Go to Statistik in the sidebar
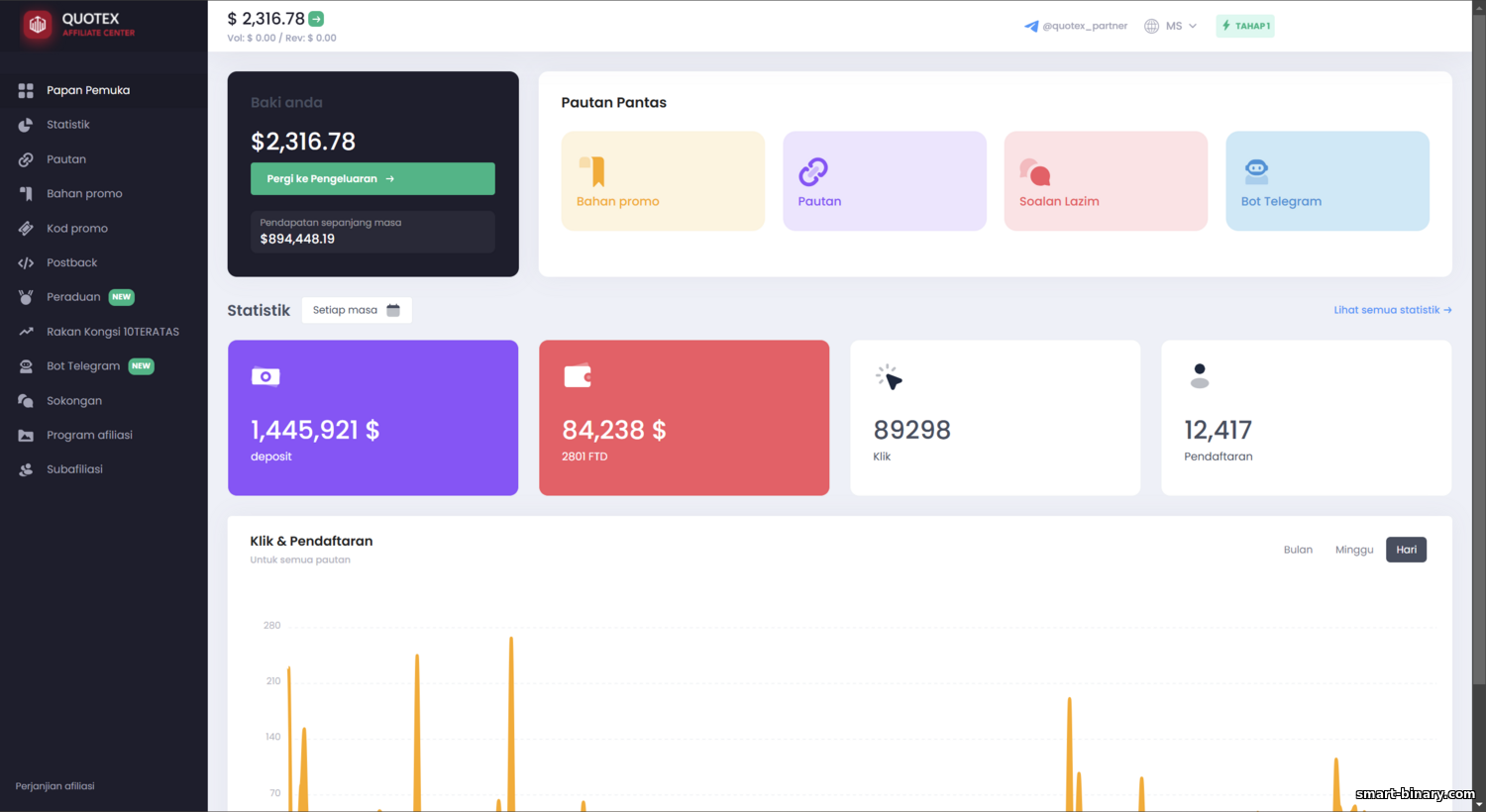Screen dimensions: 1486x812 coord(67,125)
